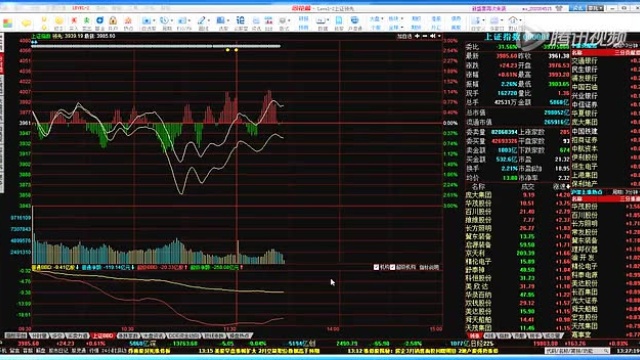The width and height of the screenshot is (640, 360).
Task: Select 交通银行 in the right list
Action: 584,61
